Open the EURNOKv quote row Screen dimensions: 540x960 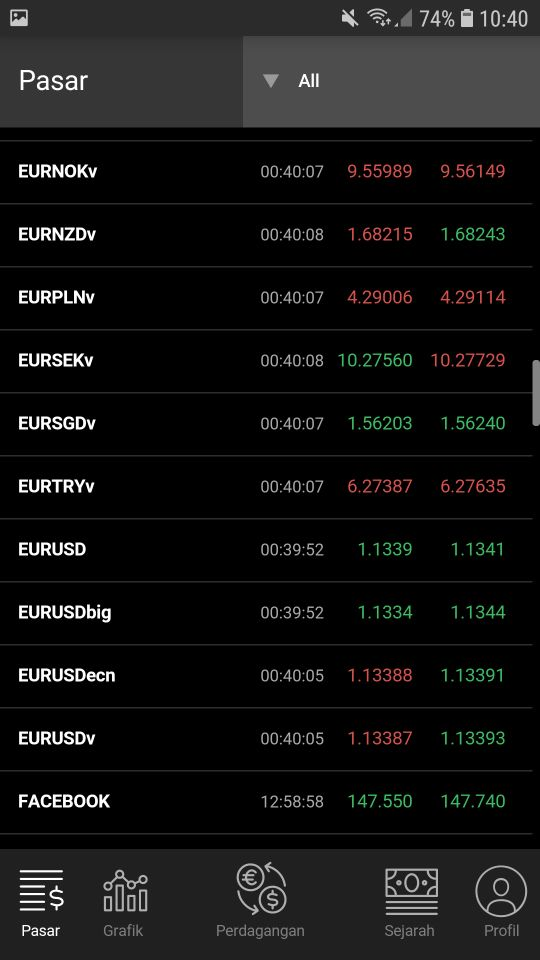[266, 172]
